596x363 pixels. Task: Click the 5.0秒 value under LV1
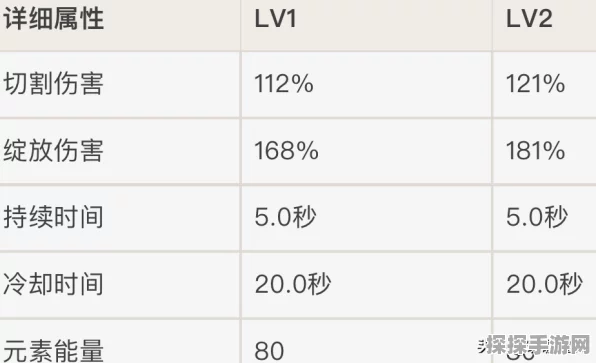[x=285, y=217]
